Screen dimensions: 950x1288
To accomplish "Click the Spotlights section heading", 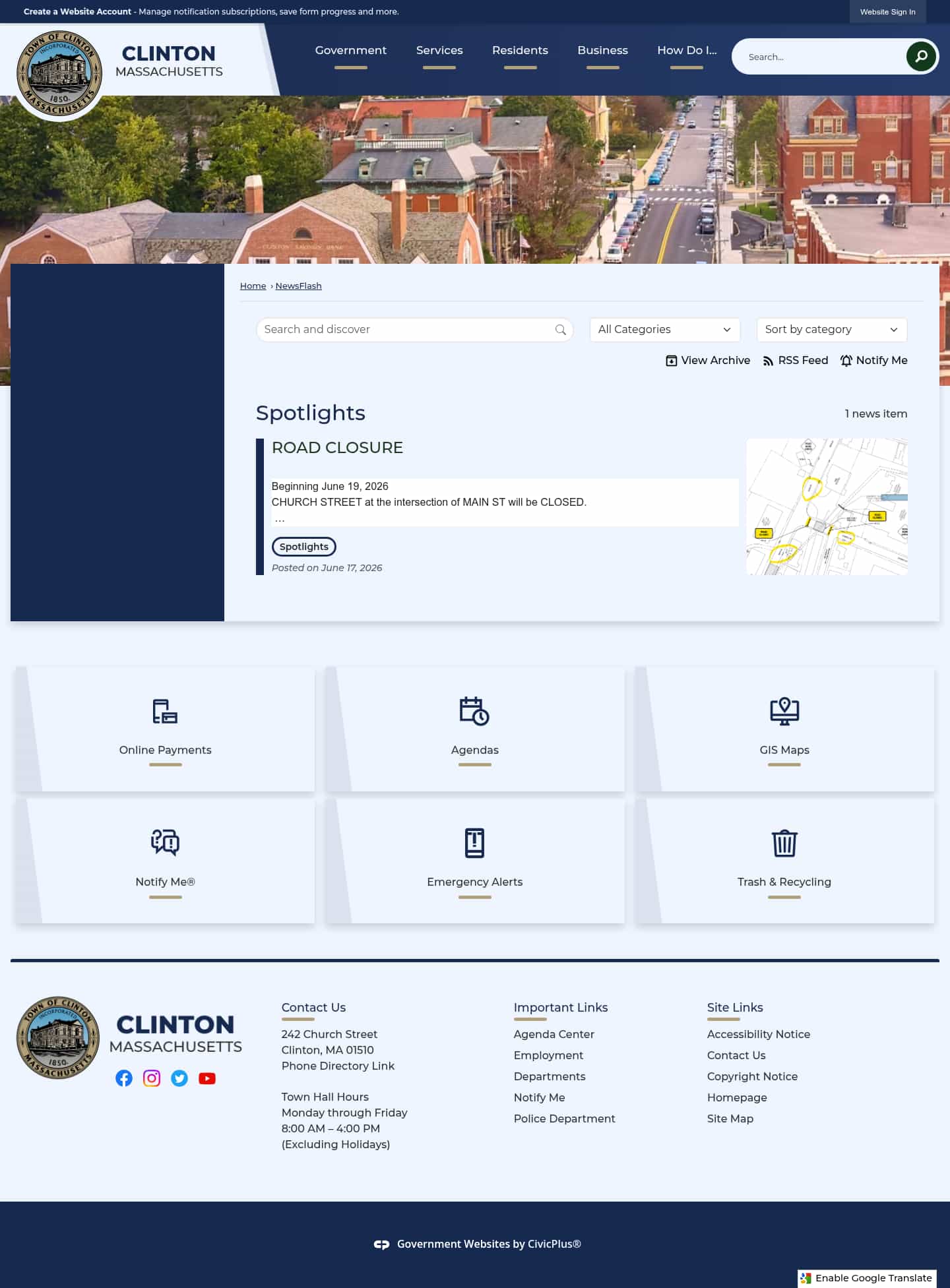I will [311, 413].
